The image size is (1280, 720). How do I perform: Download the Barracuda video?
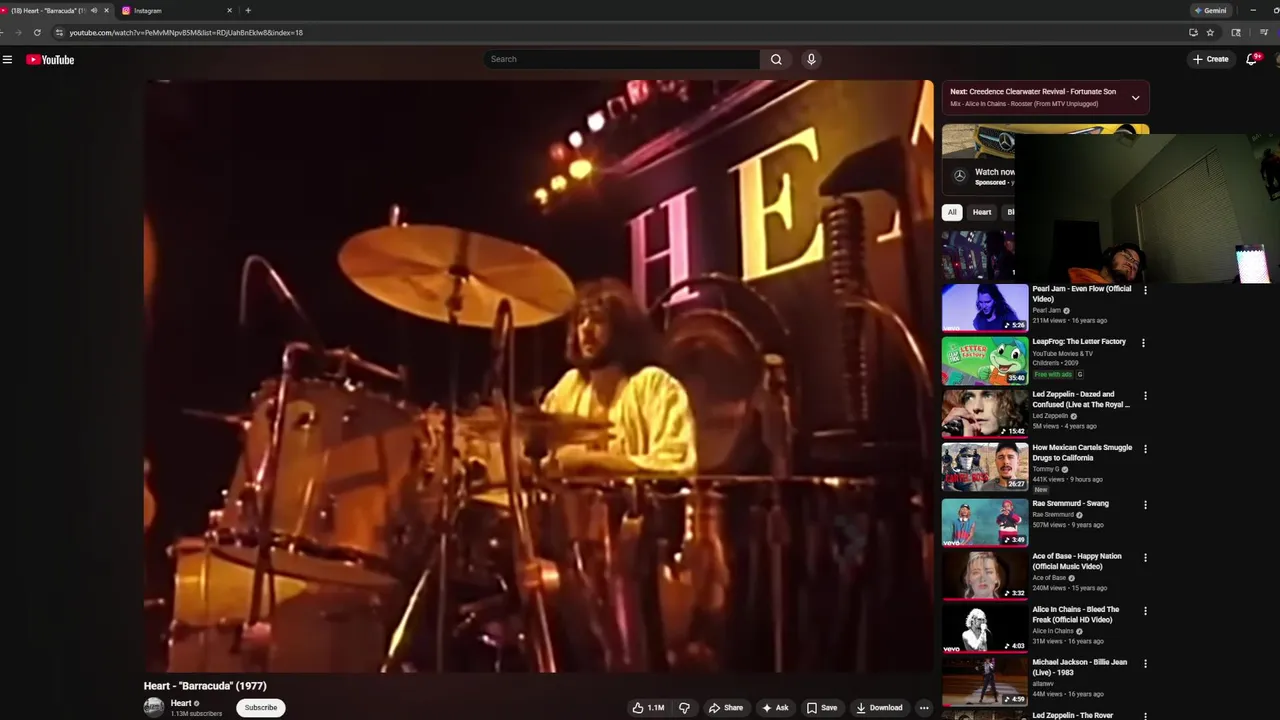pos(879,707)
